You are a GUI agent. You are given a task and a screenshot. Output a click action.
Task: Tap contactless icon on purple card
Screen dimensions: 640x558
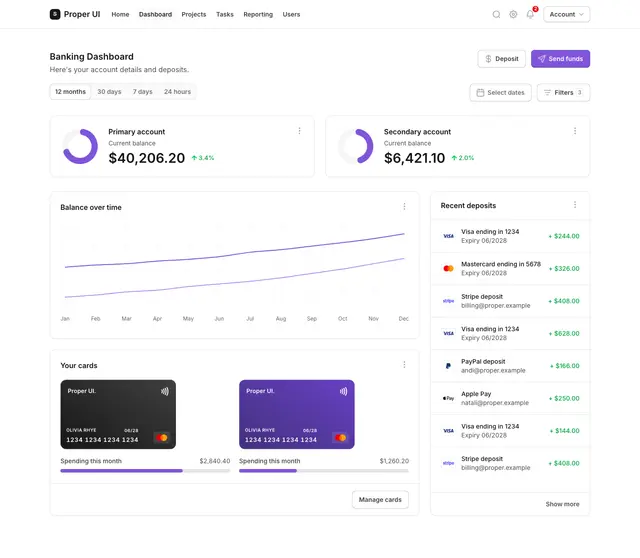pyautogui.click(x=343, y=391)
